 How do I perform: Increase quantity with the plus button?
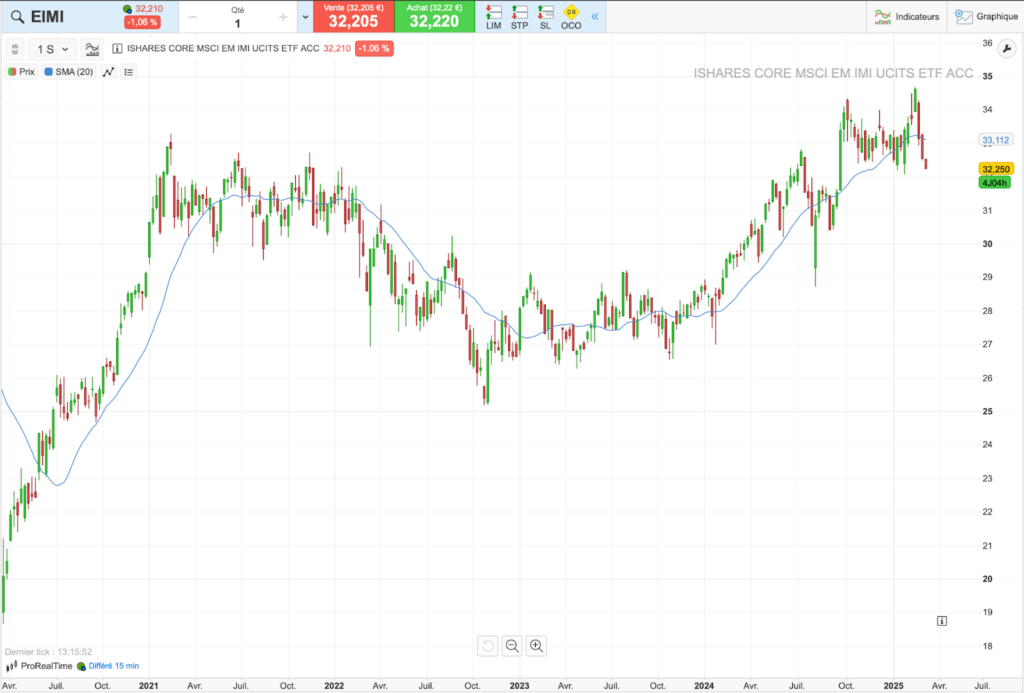(x=283, y=17)
